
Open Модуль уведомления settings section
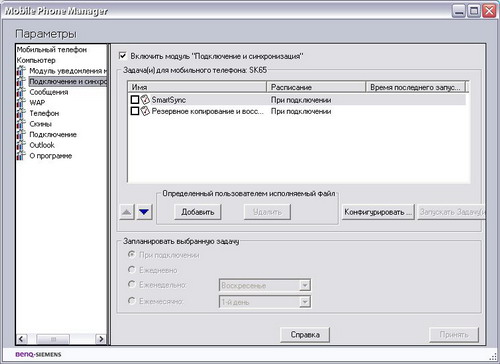pyautogui.click(x=68, y=71)
